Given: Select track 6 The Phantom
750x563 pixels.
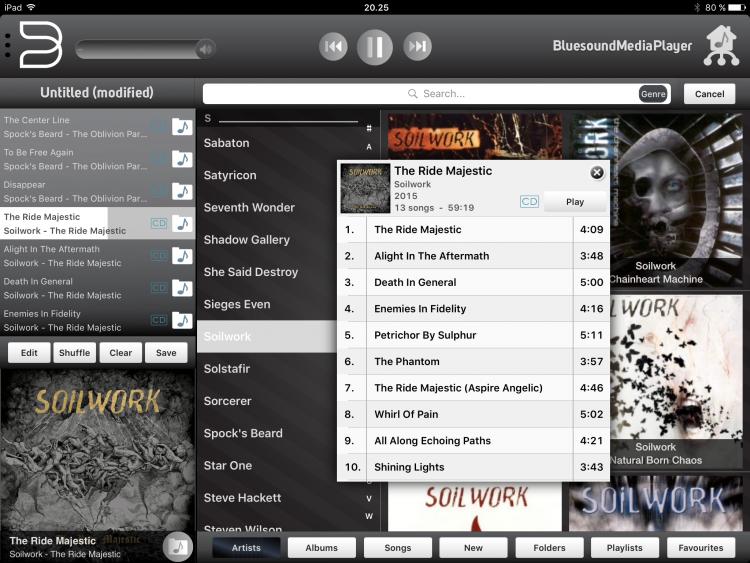Looking at the screenshot, I should point(474,362).
